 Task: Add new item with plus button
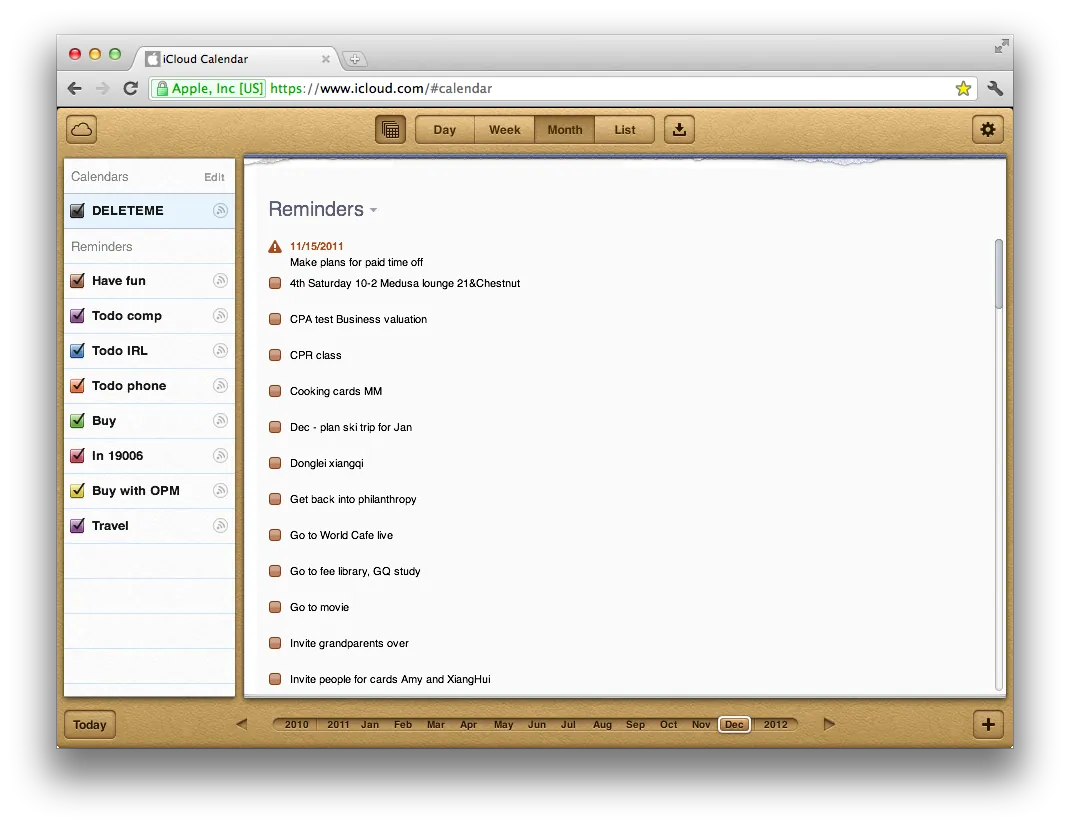pyautogui.click(x=987, y=725)
